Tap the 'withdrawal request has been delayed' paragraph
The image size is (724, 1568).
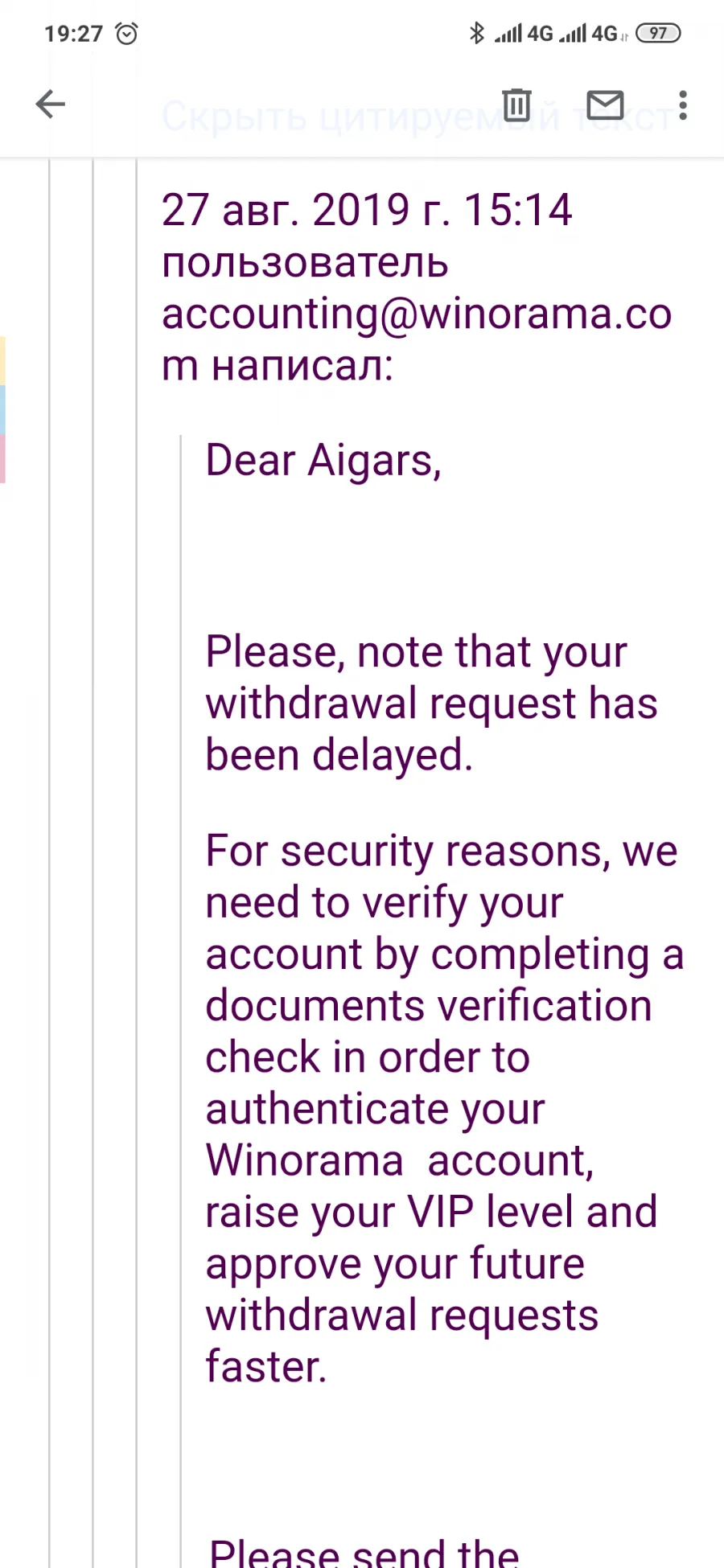click(432, 704)
